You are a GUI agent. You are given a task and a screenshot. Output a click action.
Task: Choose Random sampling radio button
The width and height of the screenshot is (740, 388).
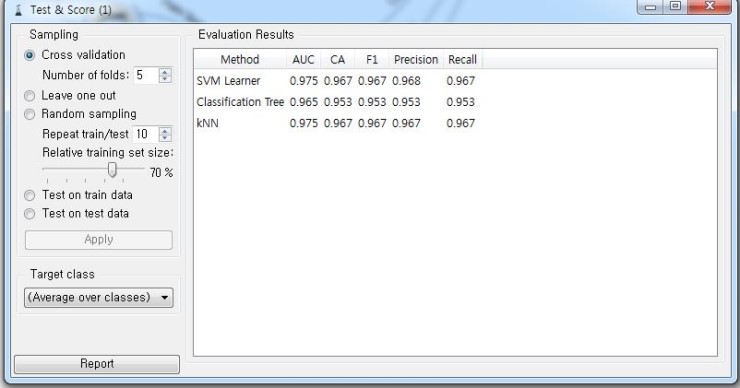[29, 114]
